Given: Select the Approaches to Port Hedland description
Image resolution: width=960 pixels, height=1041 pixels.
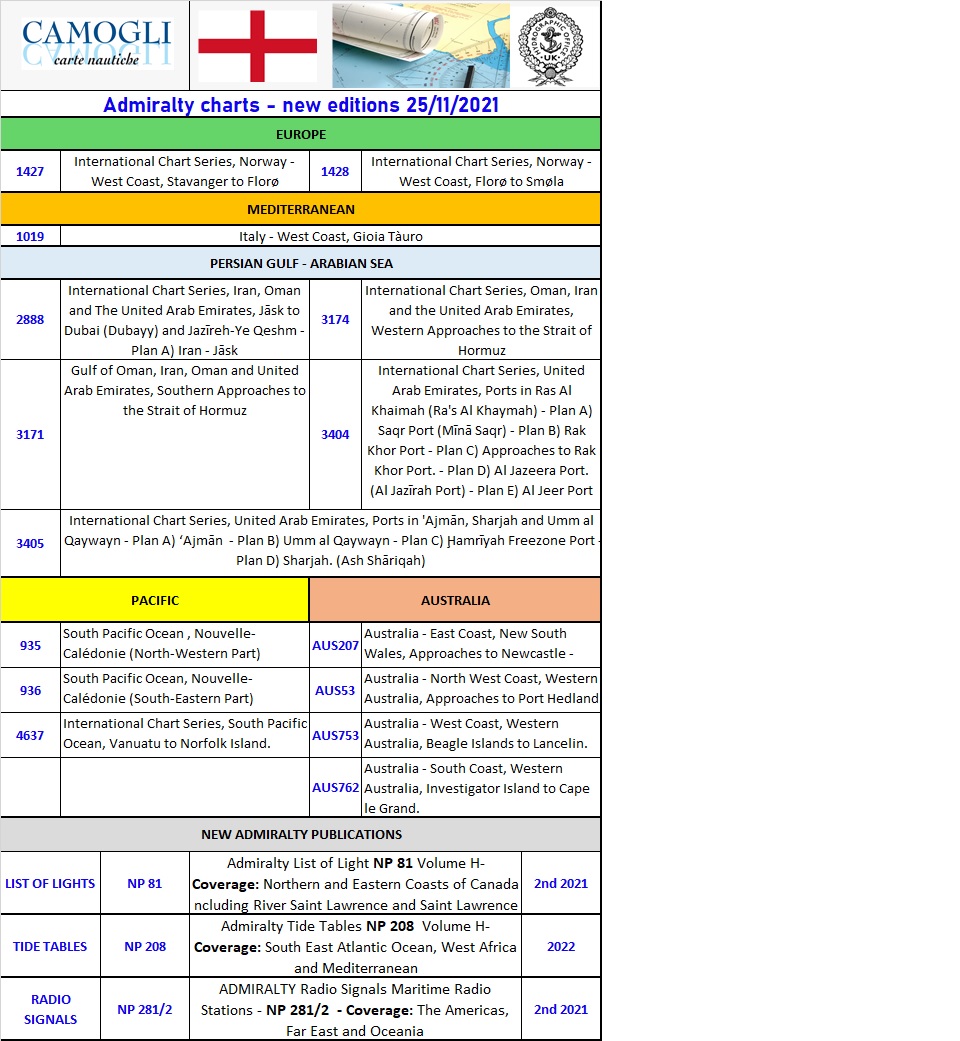Looking at the screenshot, I should tap(481, 688).
